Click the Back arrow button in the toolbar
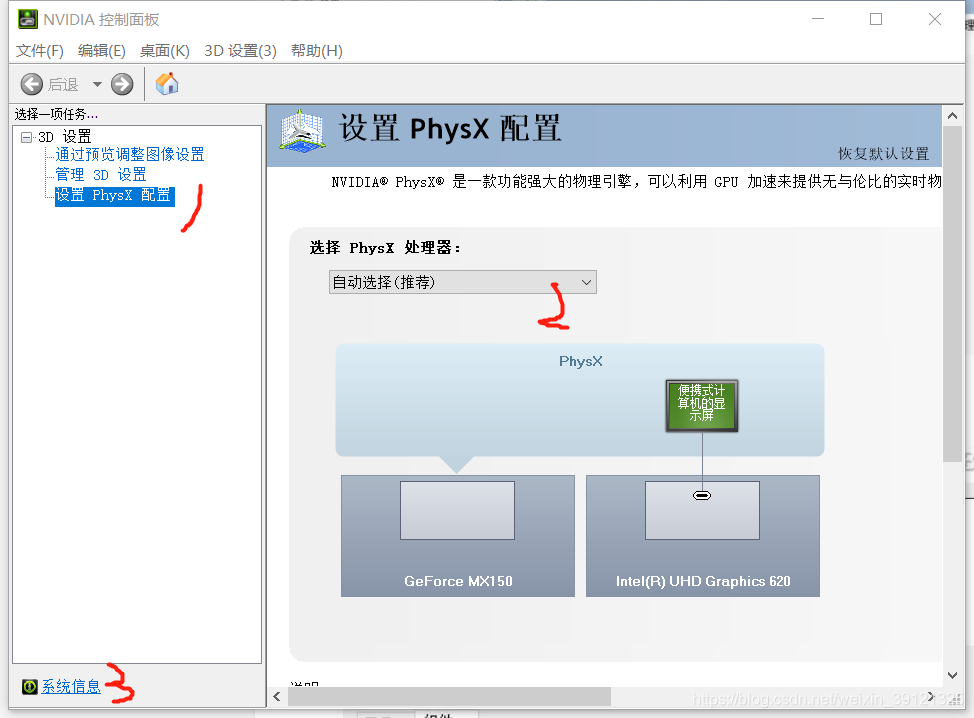 click(32, 84)
